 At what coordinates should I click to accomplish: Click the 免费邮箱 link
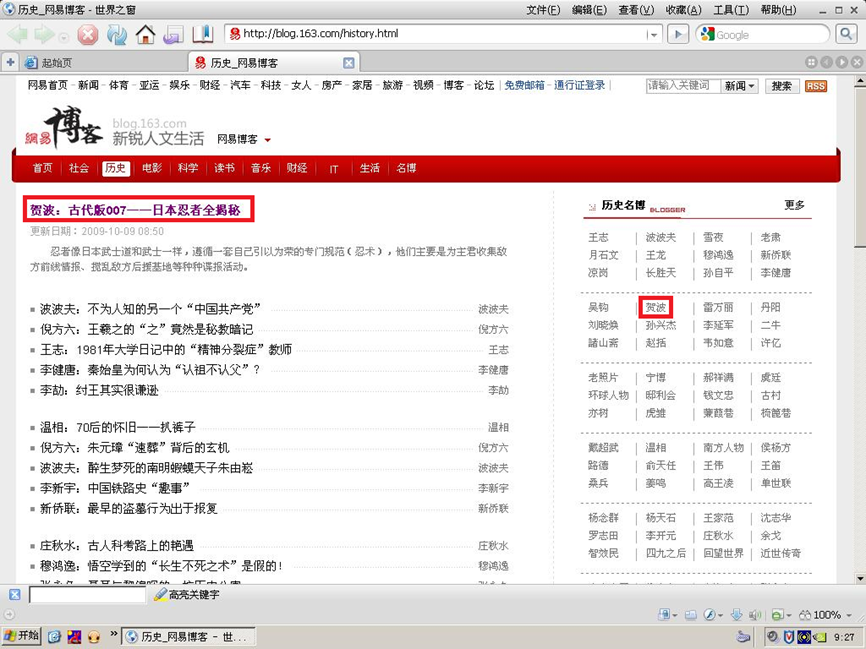coord(524,85)
